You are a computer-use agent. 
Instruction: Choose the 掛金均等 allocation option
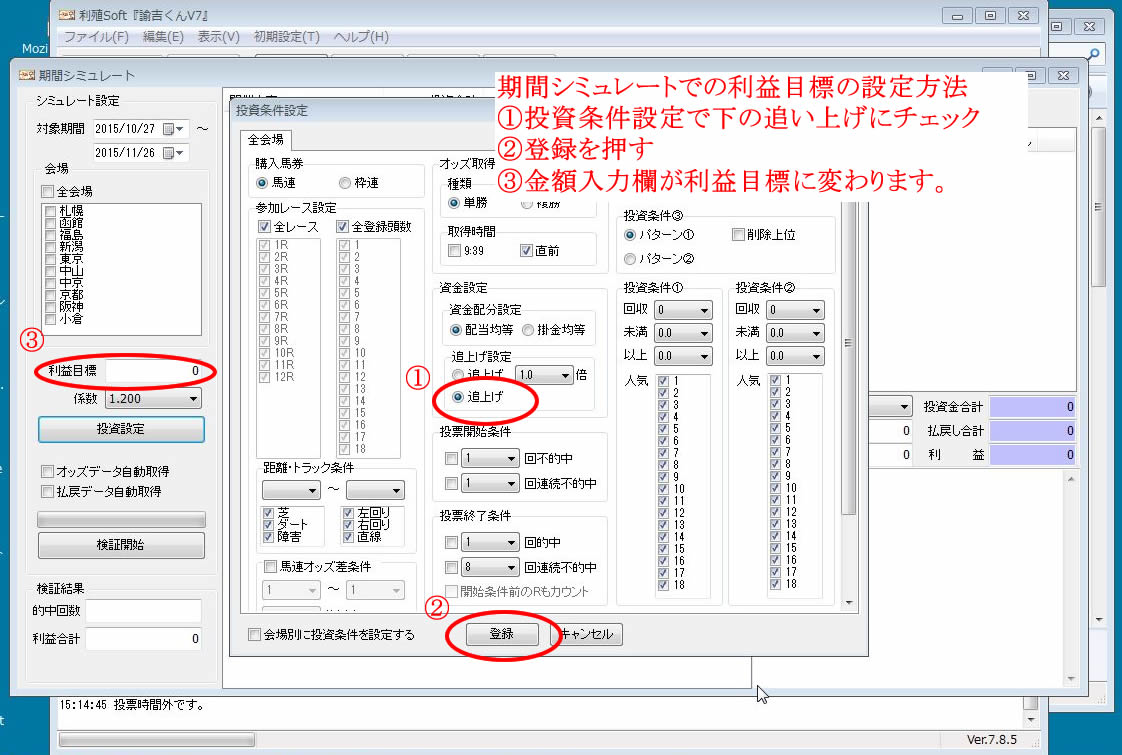[x=528, y=329]
